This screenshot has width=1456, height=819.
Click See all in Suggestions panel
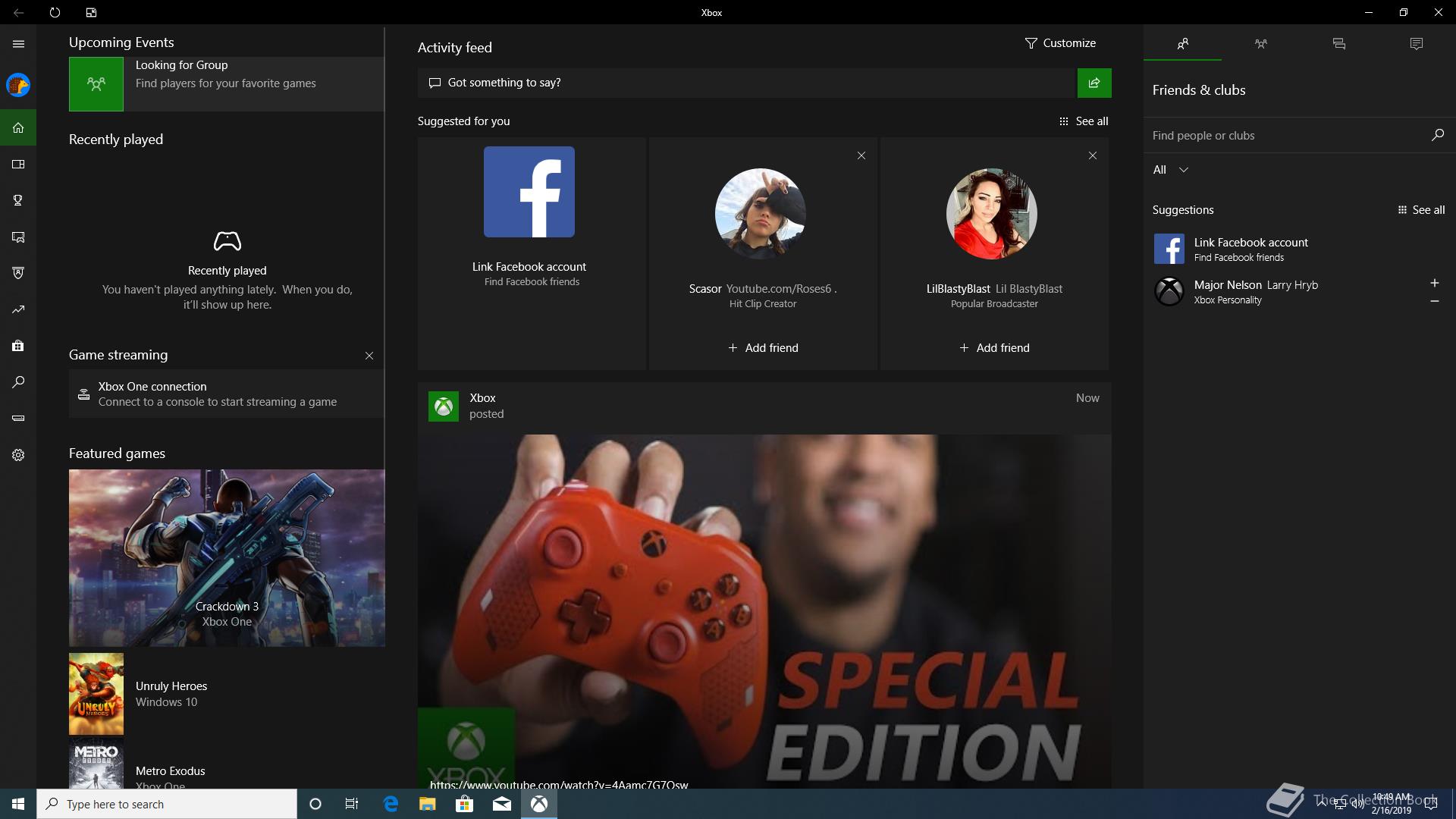coord(1421,210)
